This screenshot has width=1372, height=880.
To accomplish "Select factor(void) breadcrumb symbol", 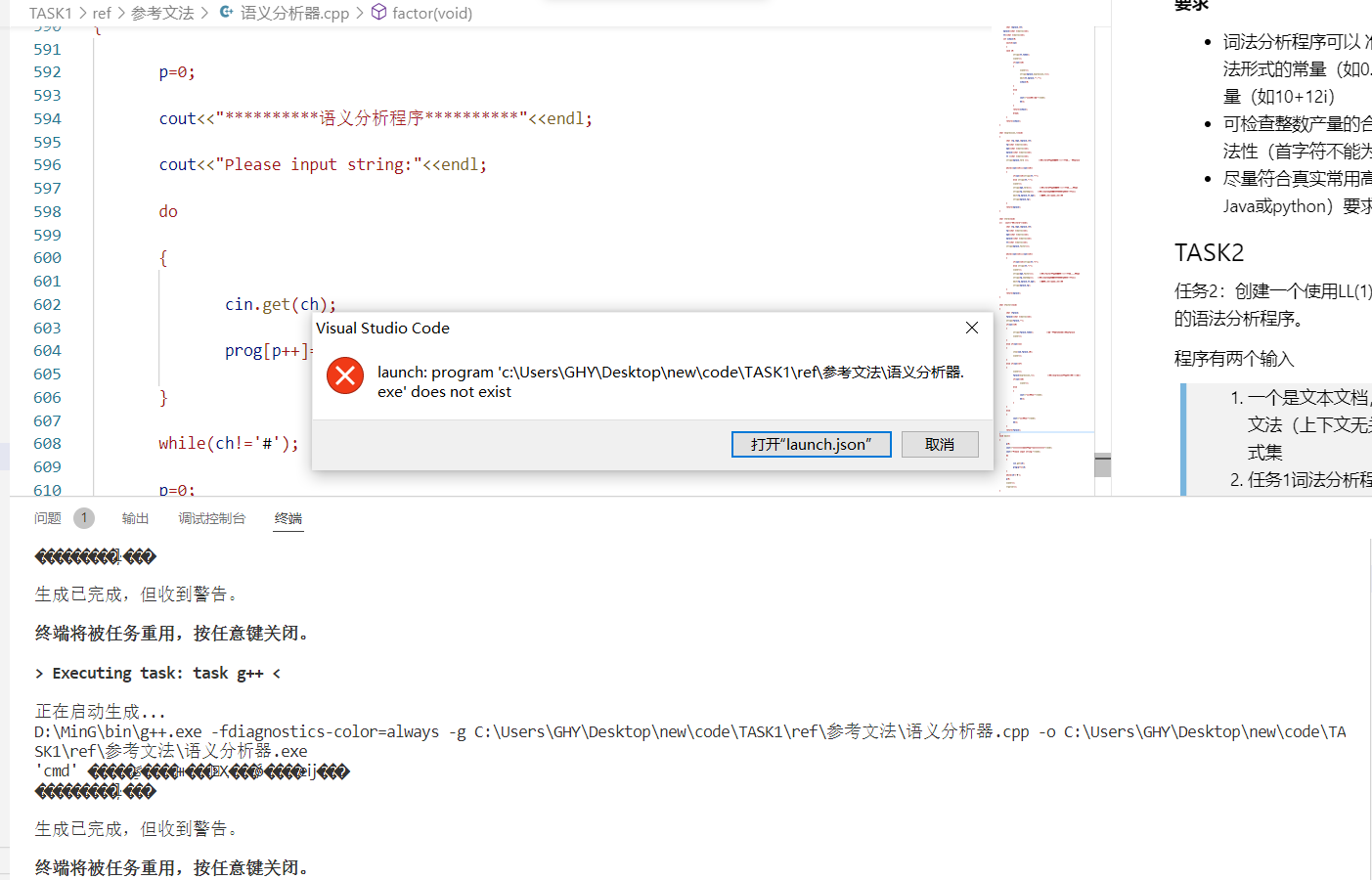I will tap(432, 13).
